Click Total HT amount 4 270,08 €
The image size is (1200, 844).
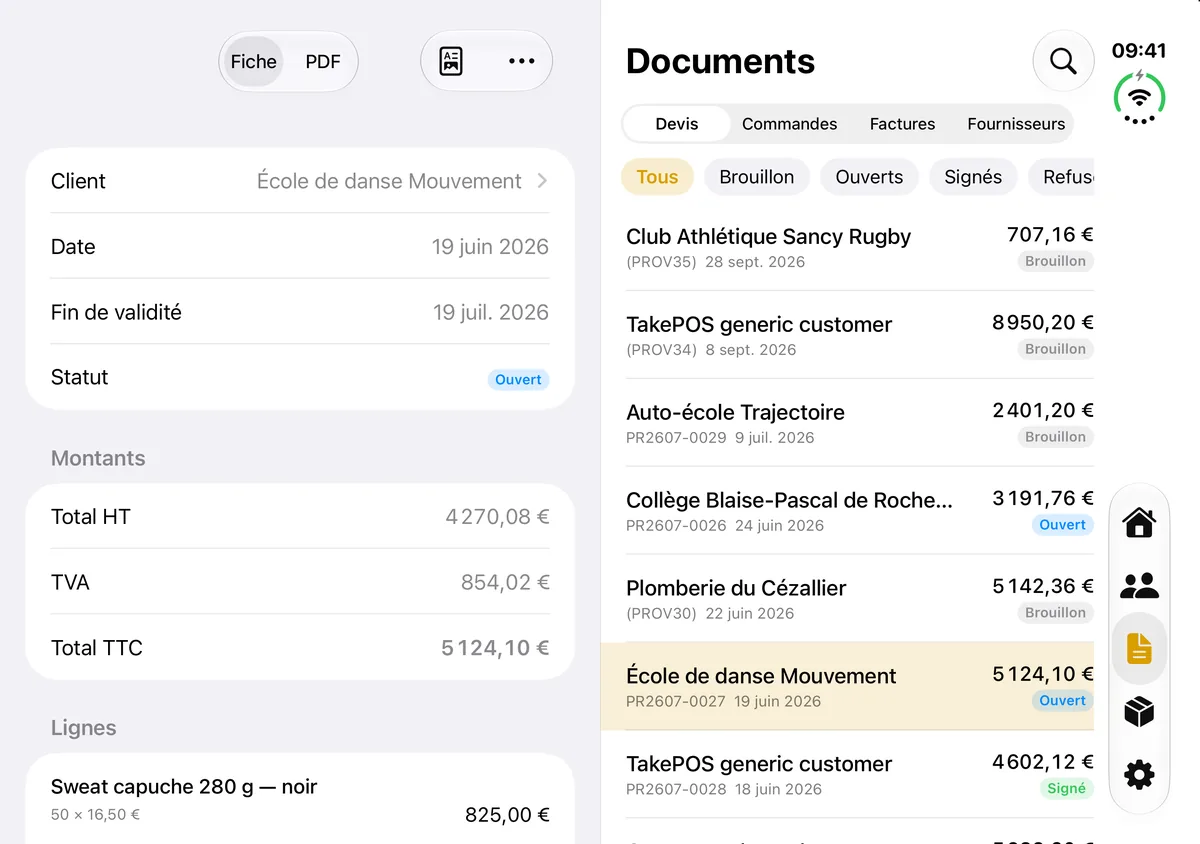tap(497, 517)
